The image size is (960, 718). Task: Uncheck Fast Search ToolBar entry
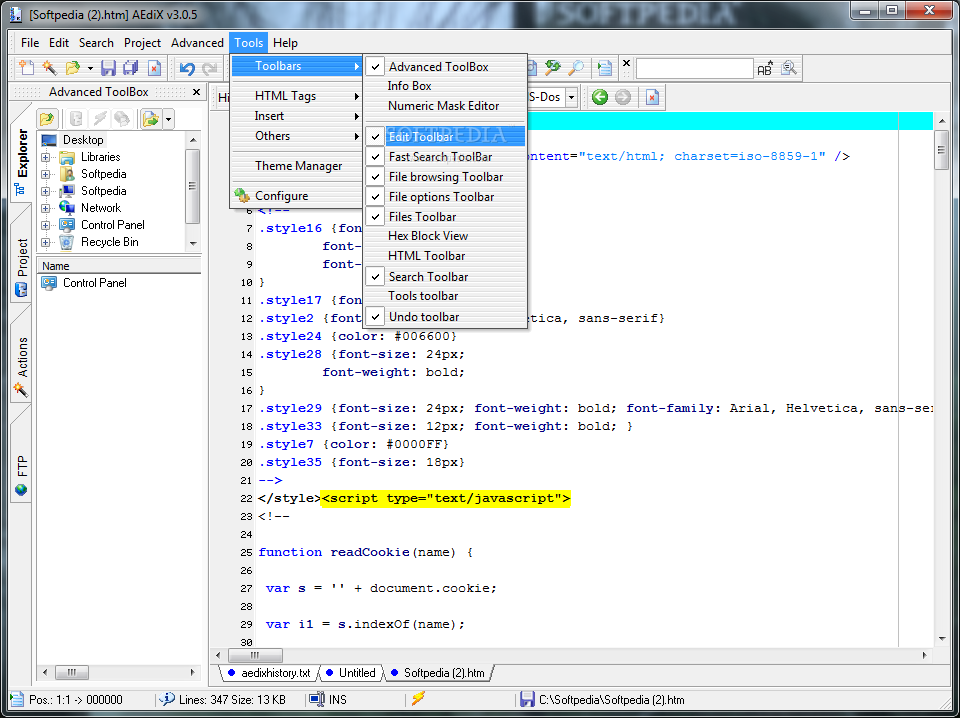(x=445, y=157)
